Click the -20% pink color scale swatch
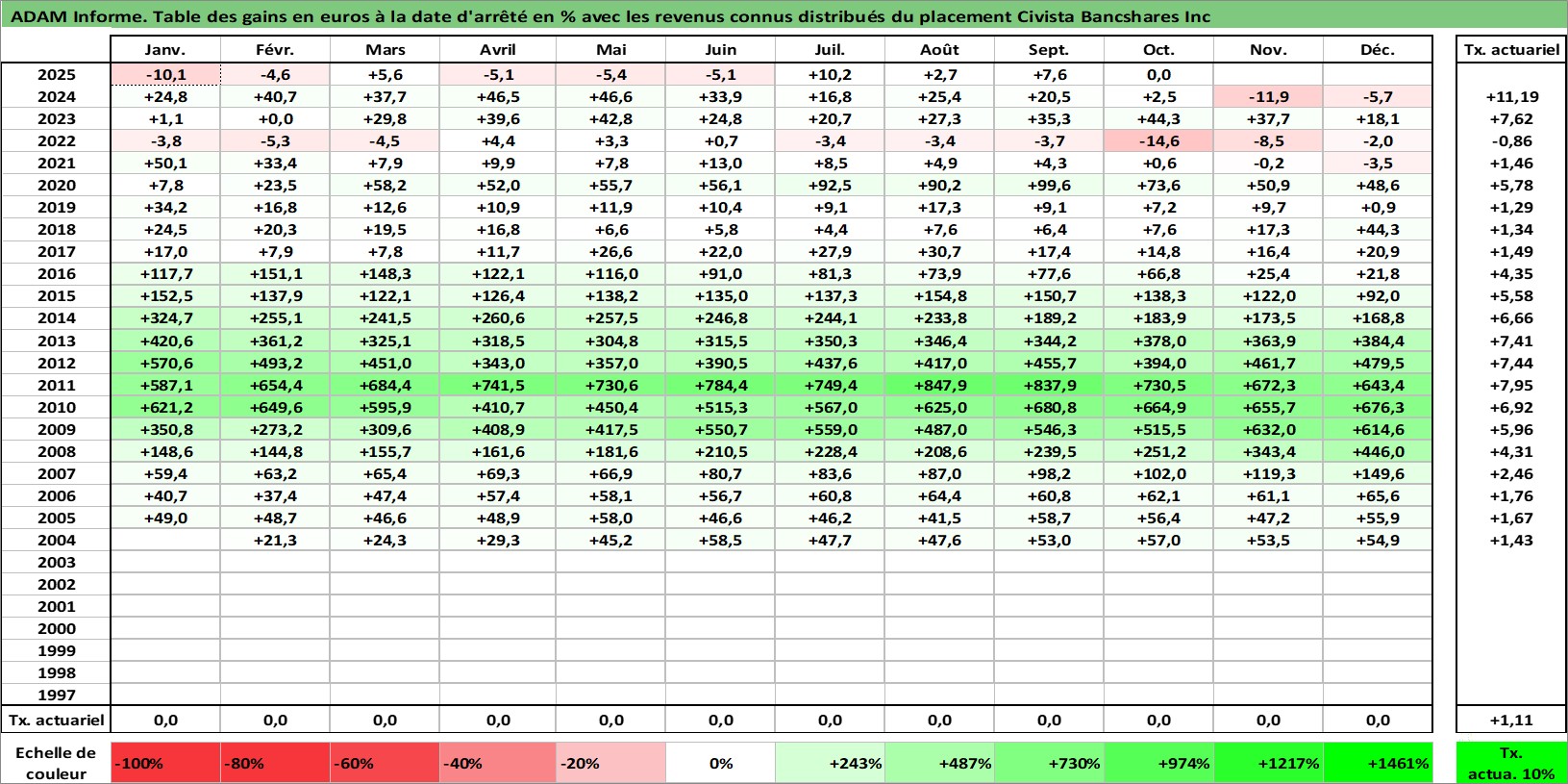 [x=610, y=763]
